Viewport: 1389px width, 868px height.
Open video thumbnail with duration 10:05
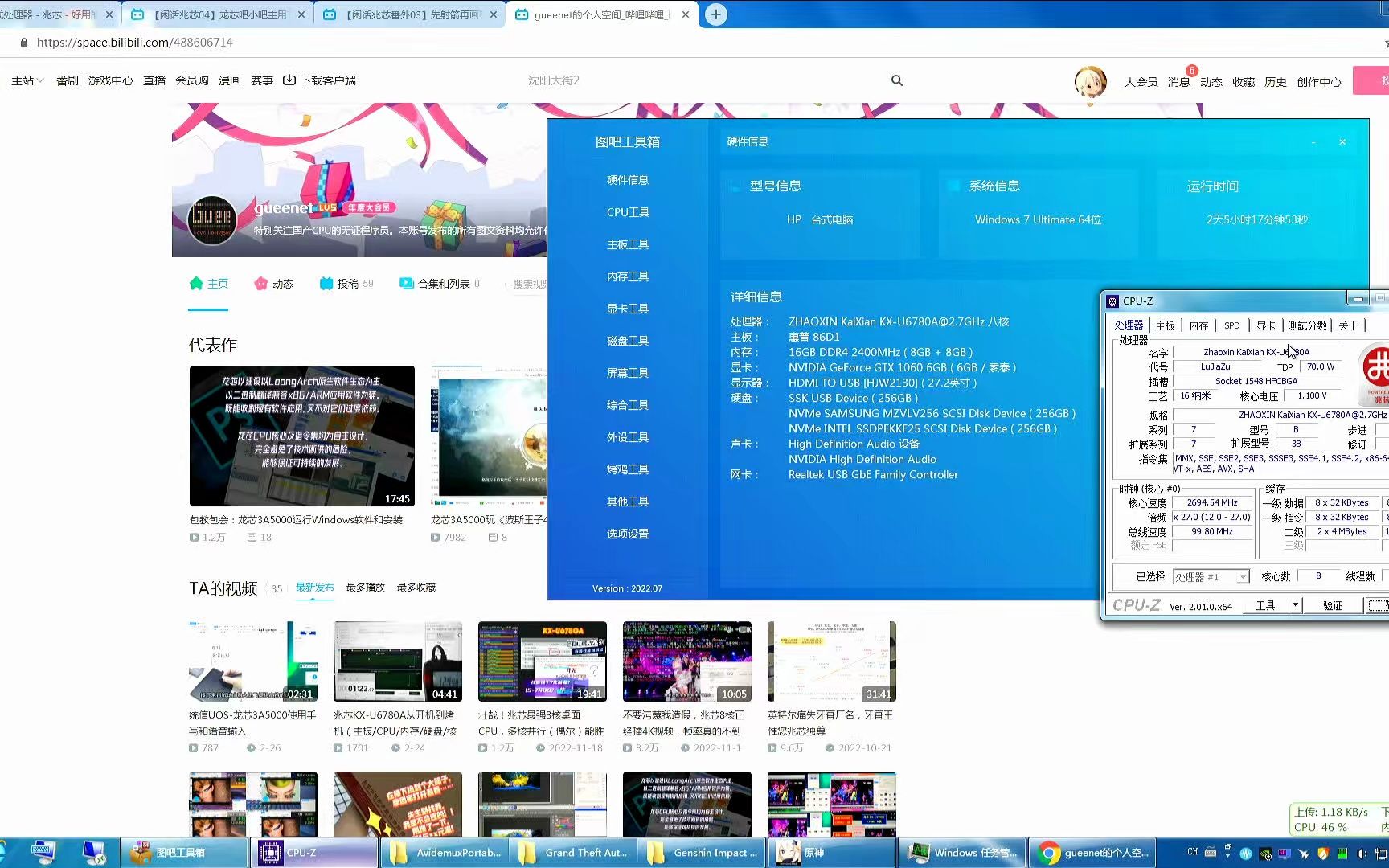687,661
